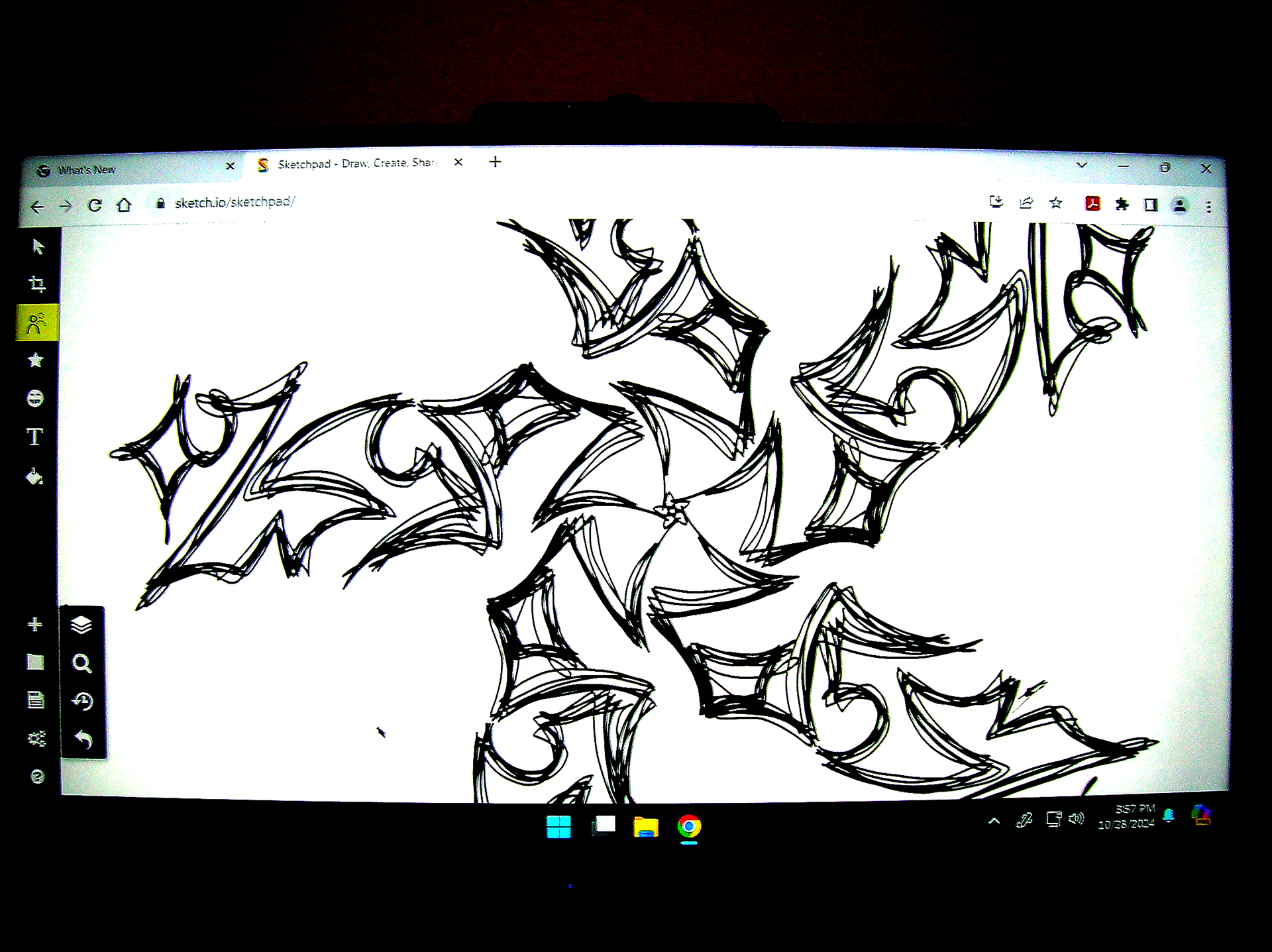Select the Text tool
This screenshot has width=1272, height=952.
pos(34,437)
